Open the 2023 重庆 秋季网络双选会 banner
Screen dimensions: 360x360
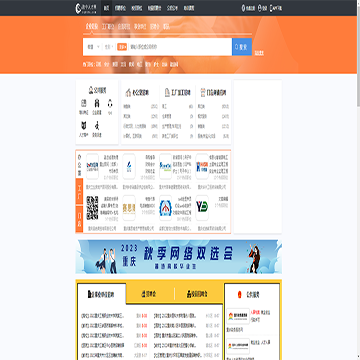179,257
